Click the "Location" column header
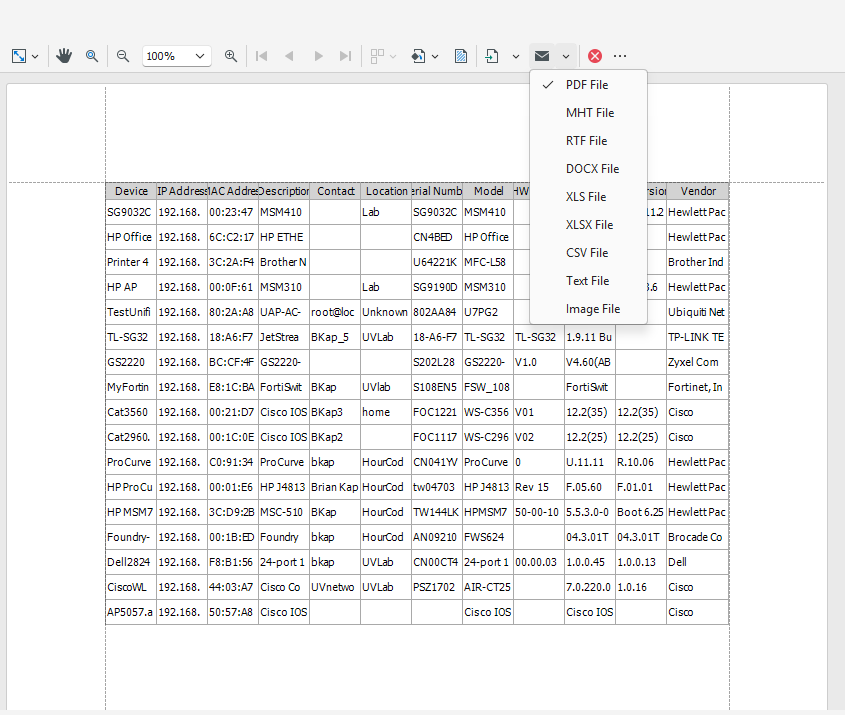The image size is (845, 715). click(386, 191)
